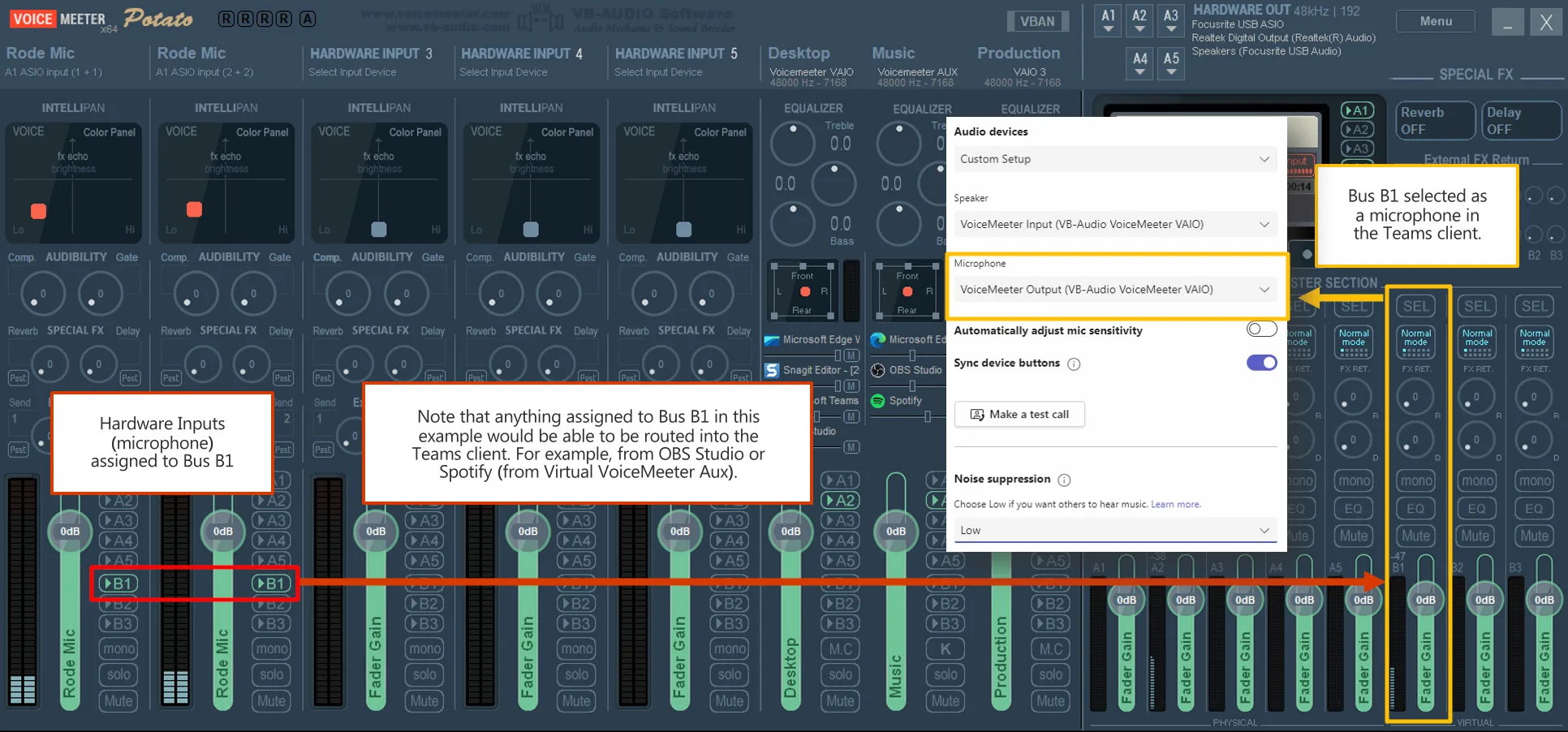Click the B1 bus 0dB fader knob
Image resolution: width=1568 pixels, height=732 pixels.
[1426, 601]
